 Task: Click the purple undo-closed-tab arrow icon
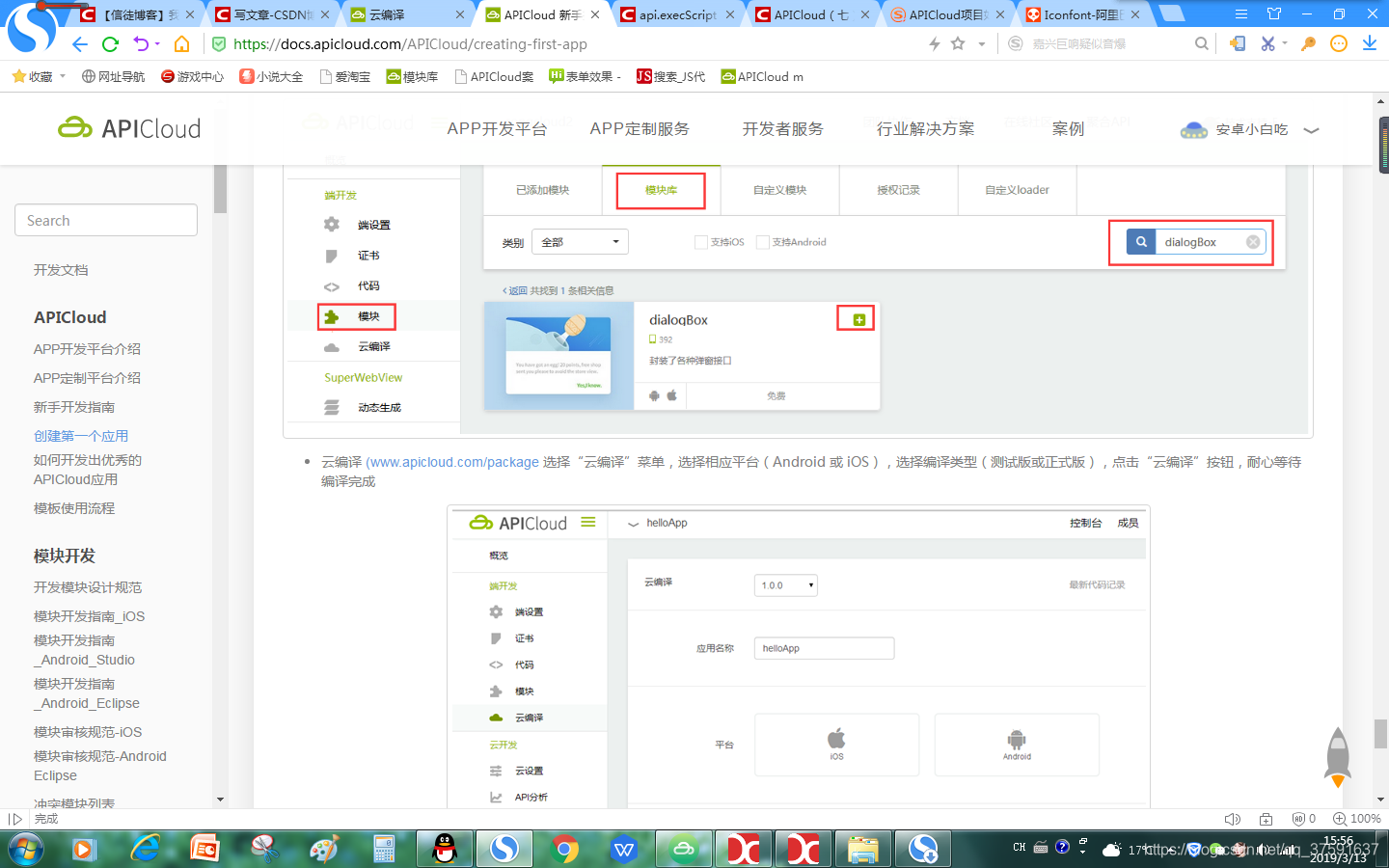(x=141, y=44)
